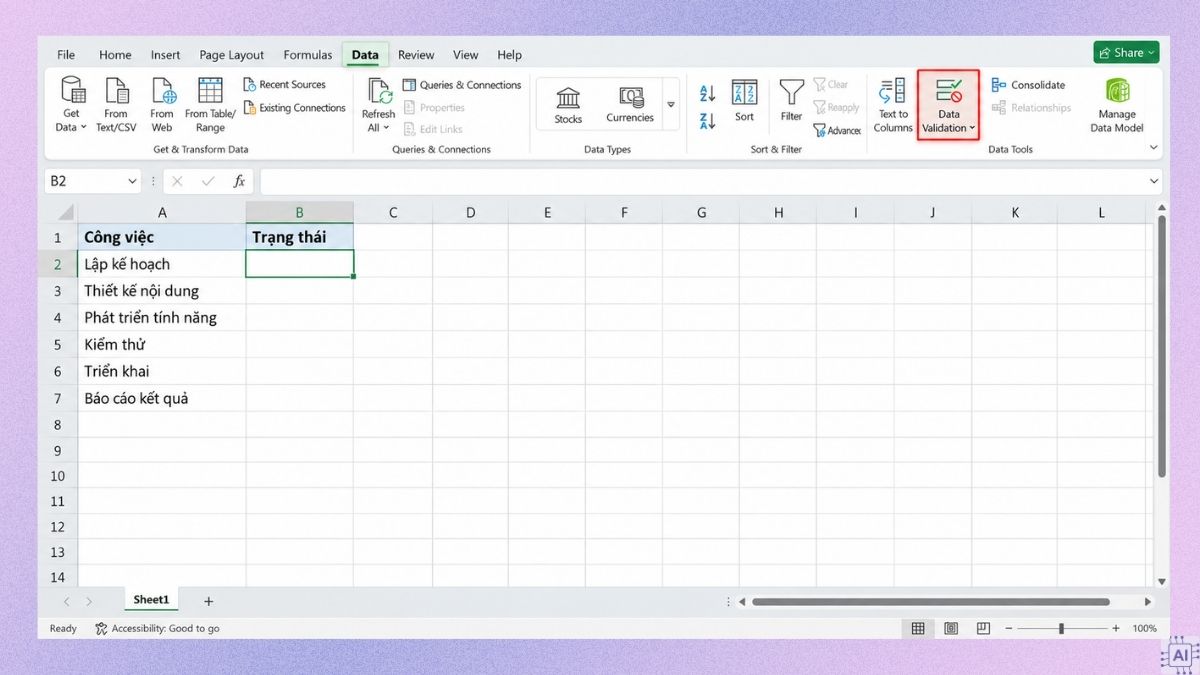
Task: Switch to the Page Layout tab
Action: (x=232, y=55)
